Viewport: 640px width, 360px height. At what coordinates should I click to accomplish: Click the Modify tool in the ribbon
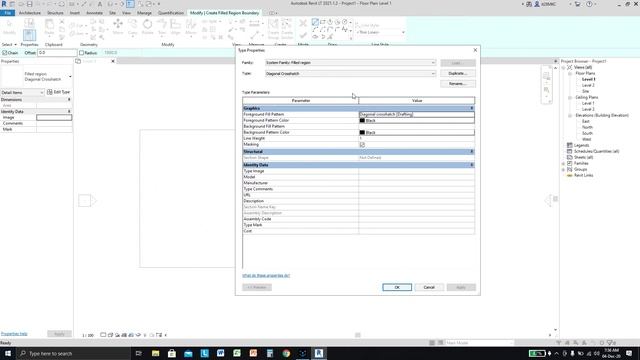click(9, 28)
